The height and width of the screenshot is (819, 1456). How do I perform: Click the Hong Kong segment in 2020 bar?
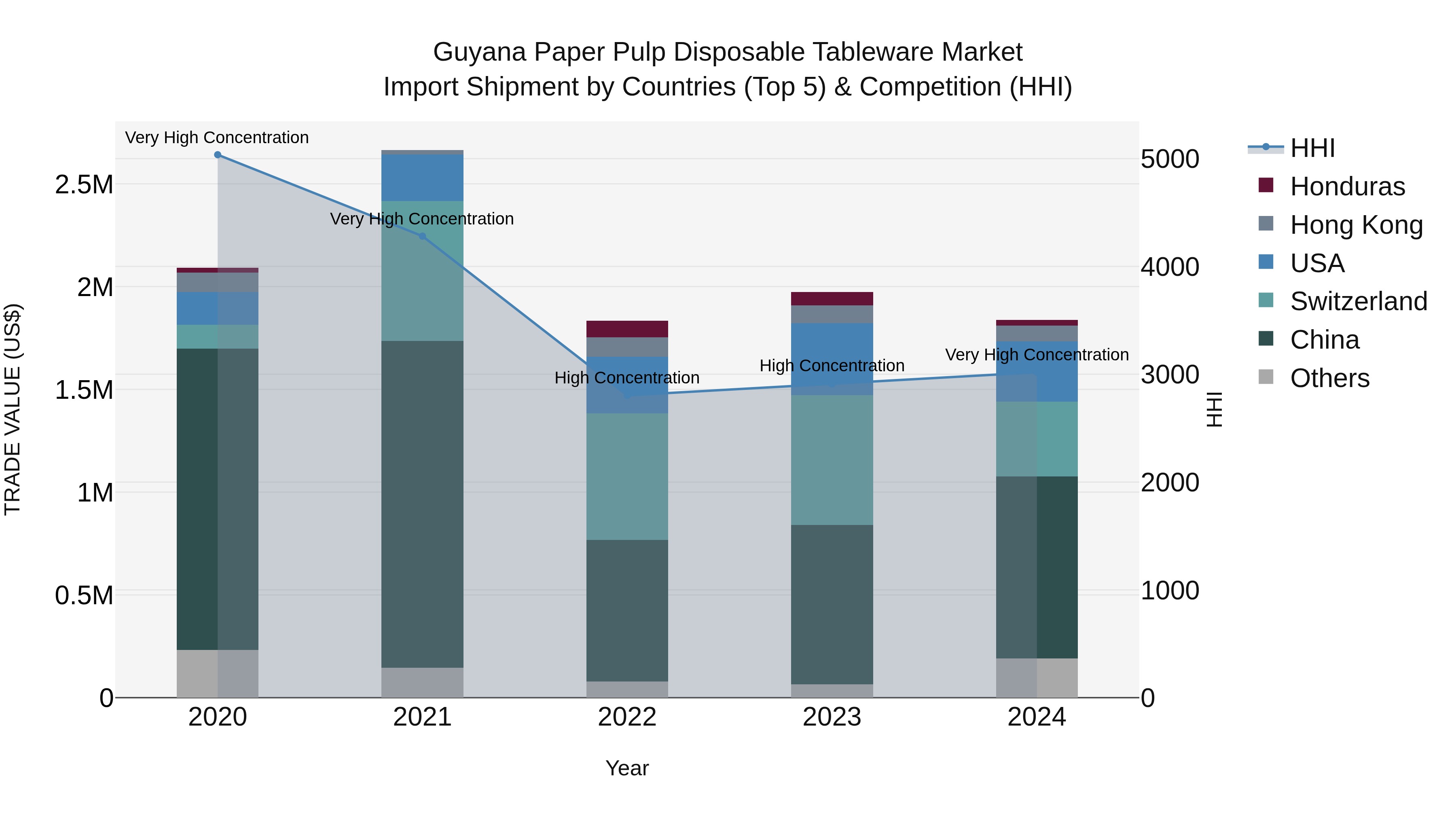(218, 283)
